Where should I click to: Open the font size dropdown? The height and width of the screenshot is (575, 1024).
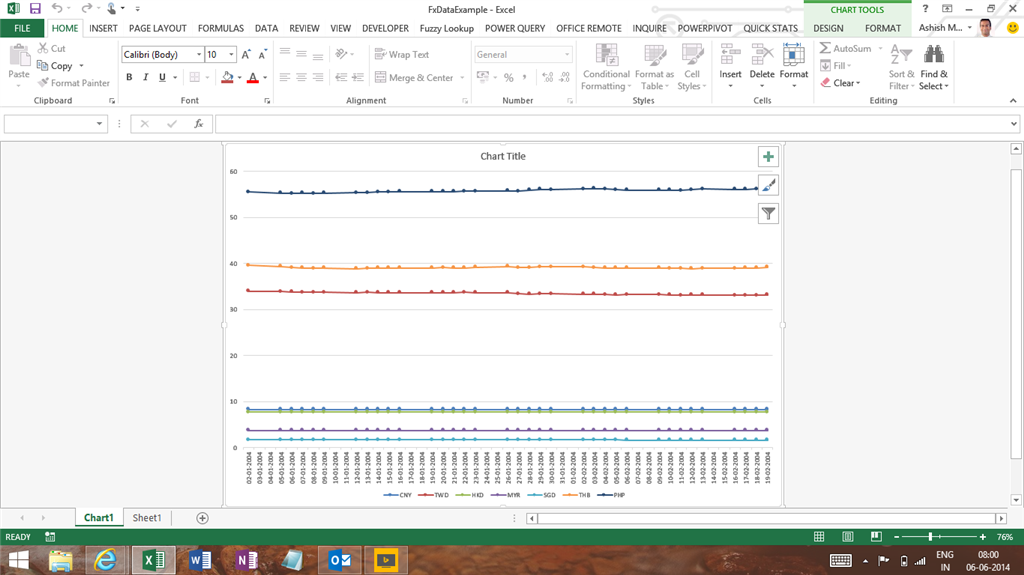(231, 54)
